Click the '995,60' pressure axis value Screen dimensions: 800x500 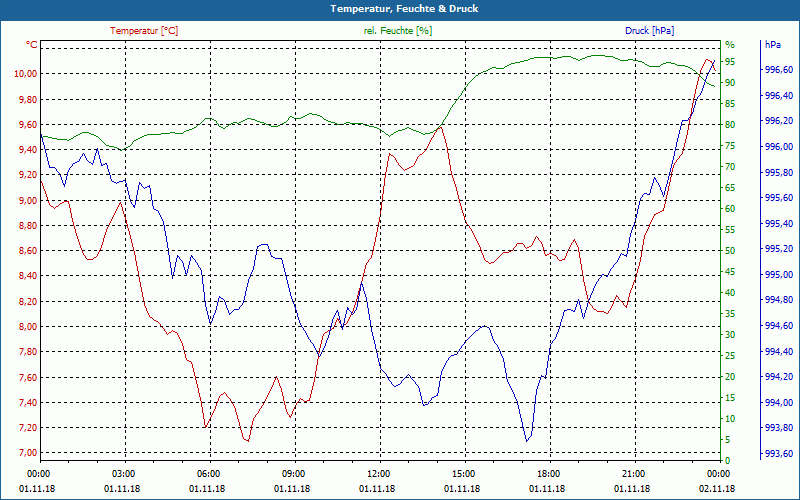[780, 198]
